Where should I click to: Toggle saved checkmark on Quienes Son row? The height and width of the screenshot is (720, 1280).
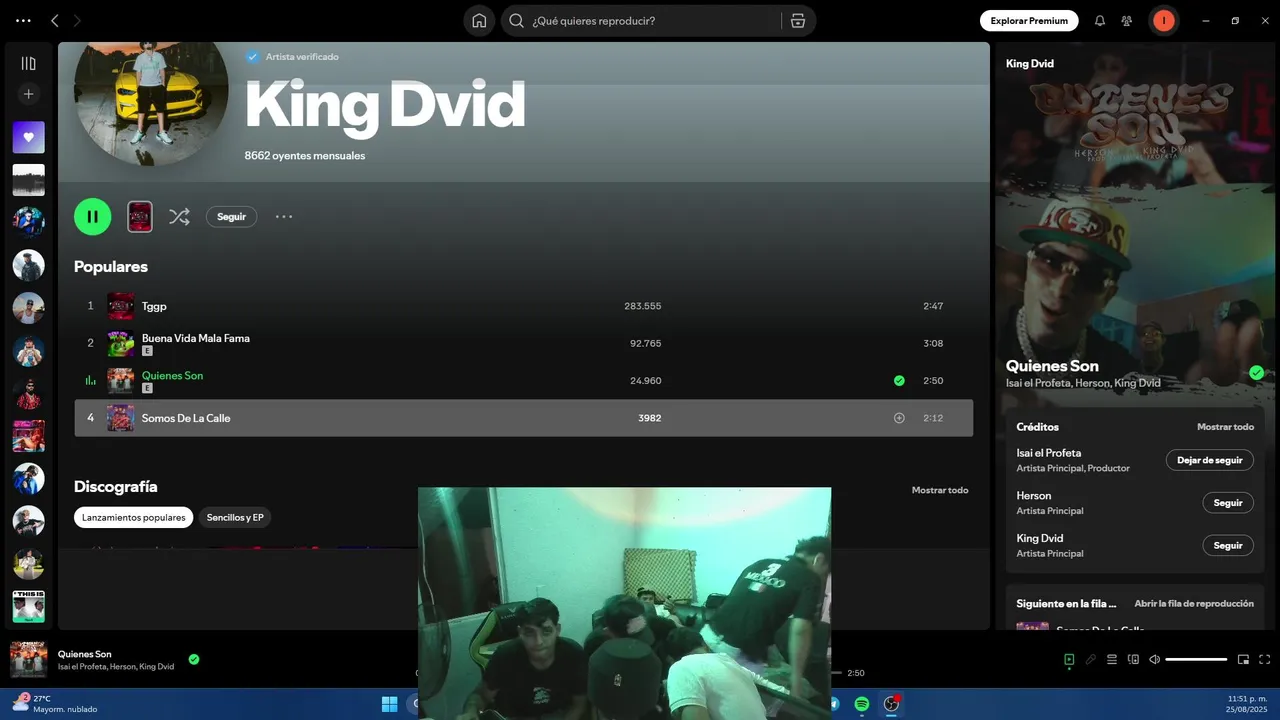(899, 380)
